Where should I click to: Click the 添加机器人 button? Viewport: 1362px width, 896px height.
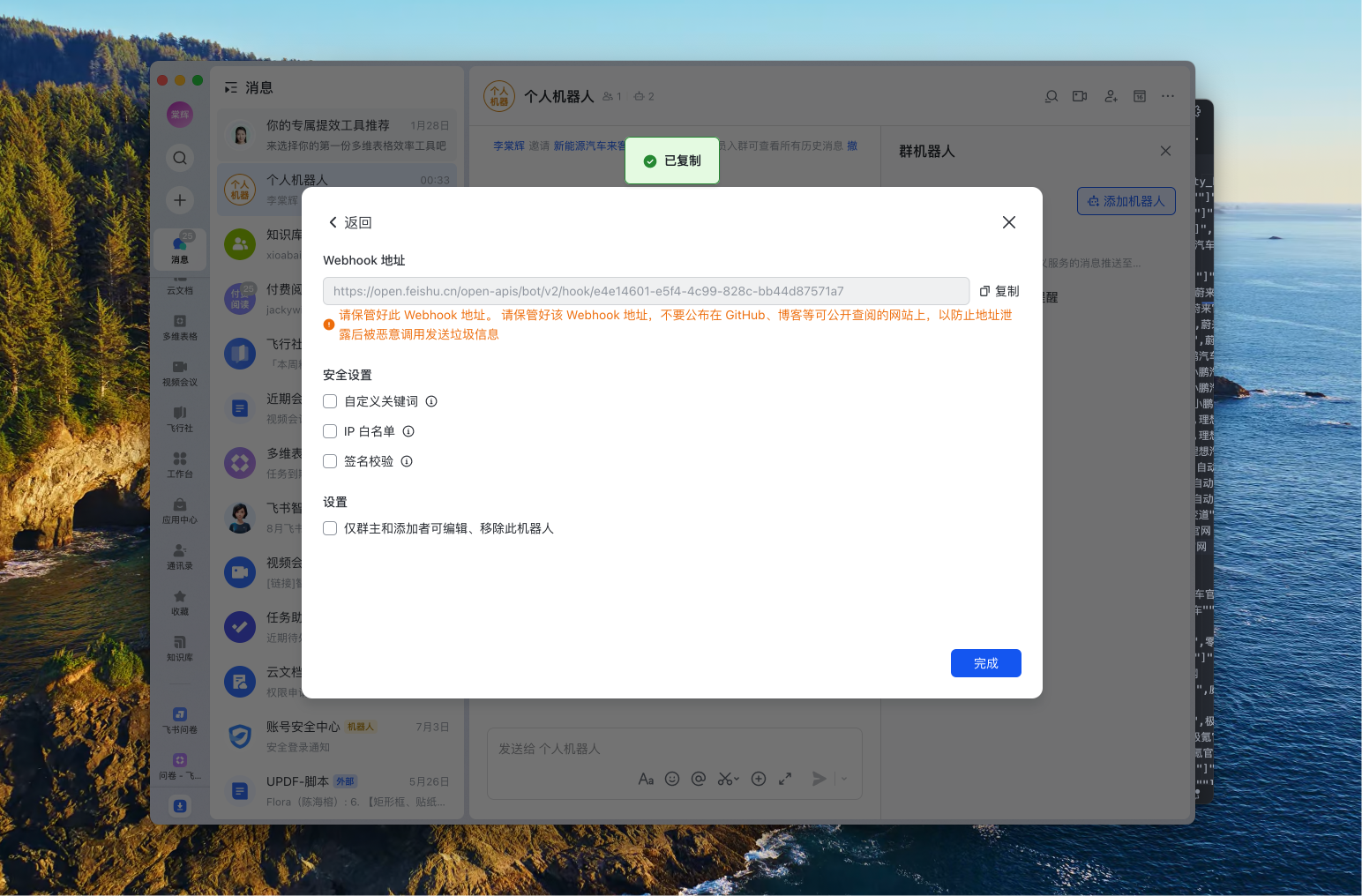pos(1126,201)
